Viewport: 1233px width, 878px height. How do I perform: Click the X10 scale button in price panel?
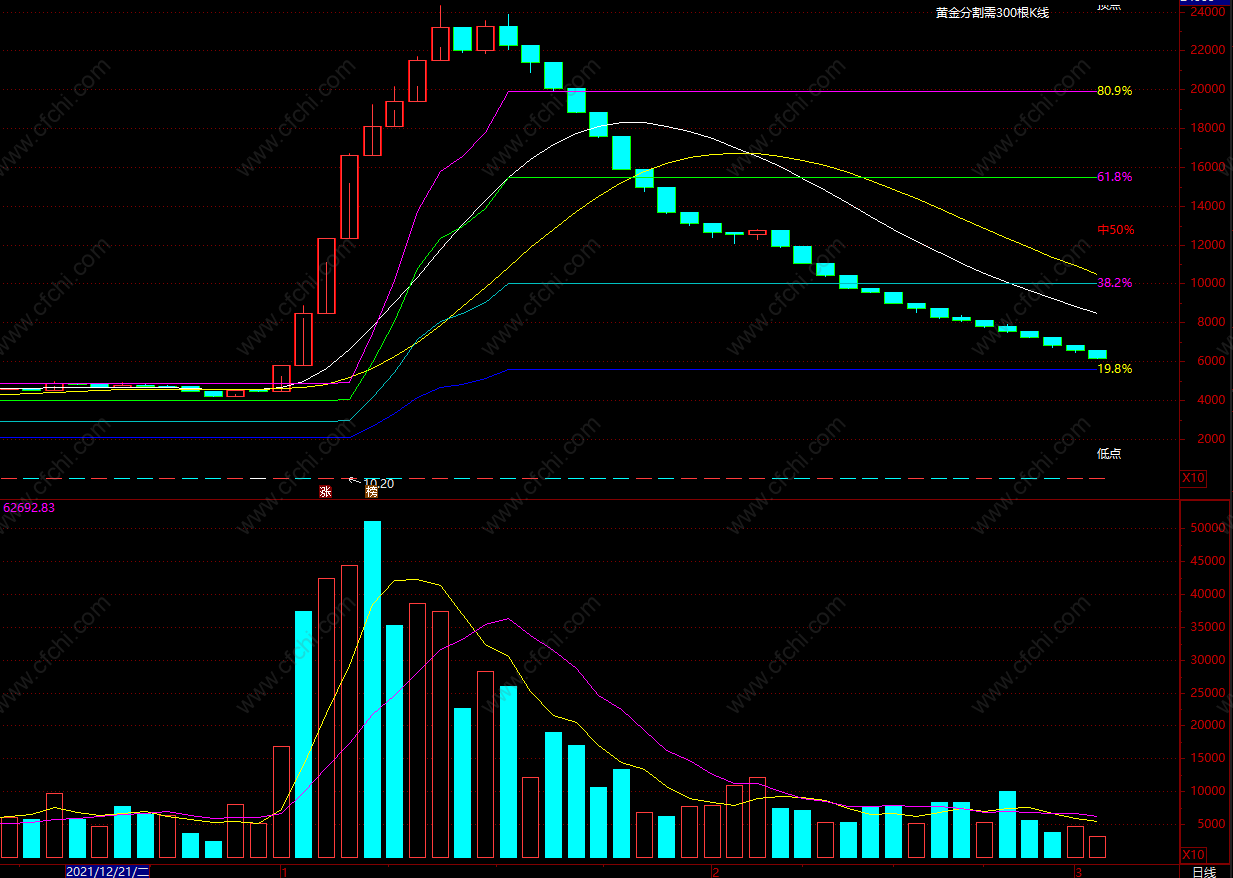pyautogui.click(x=1194, y=478)
